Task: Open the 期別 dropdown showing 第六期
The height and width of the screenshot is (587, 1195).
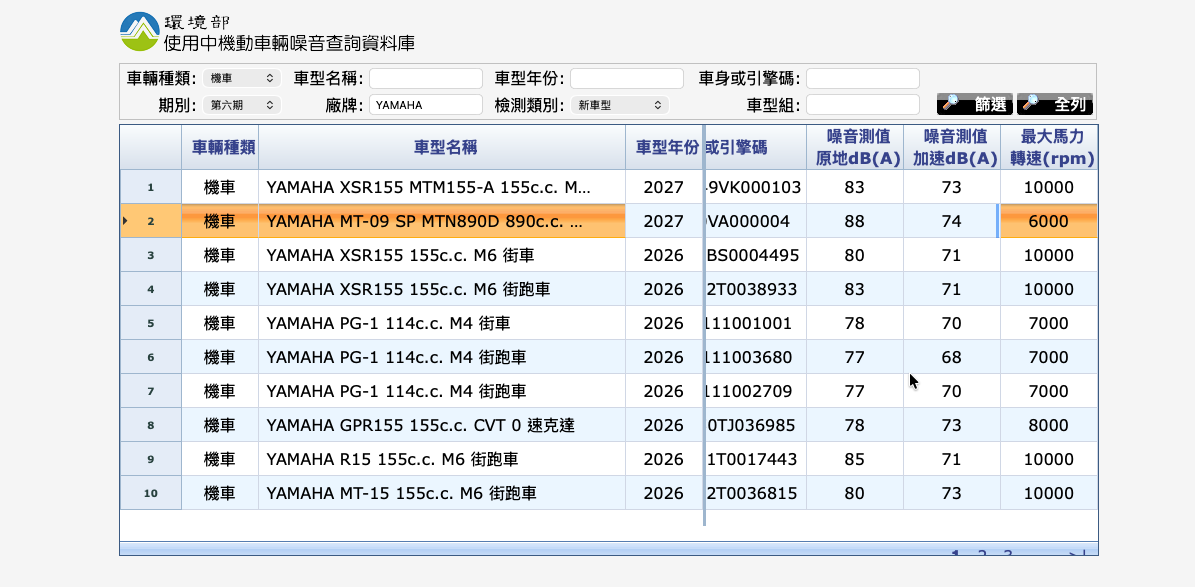Action: [242, 105]
